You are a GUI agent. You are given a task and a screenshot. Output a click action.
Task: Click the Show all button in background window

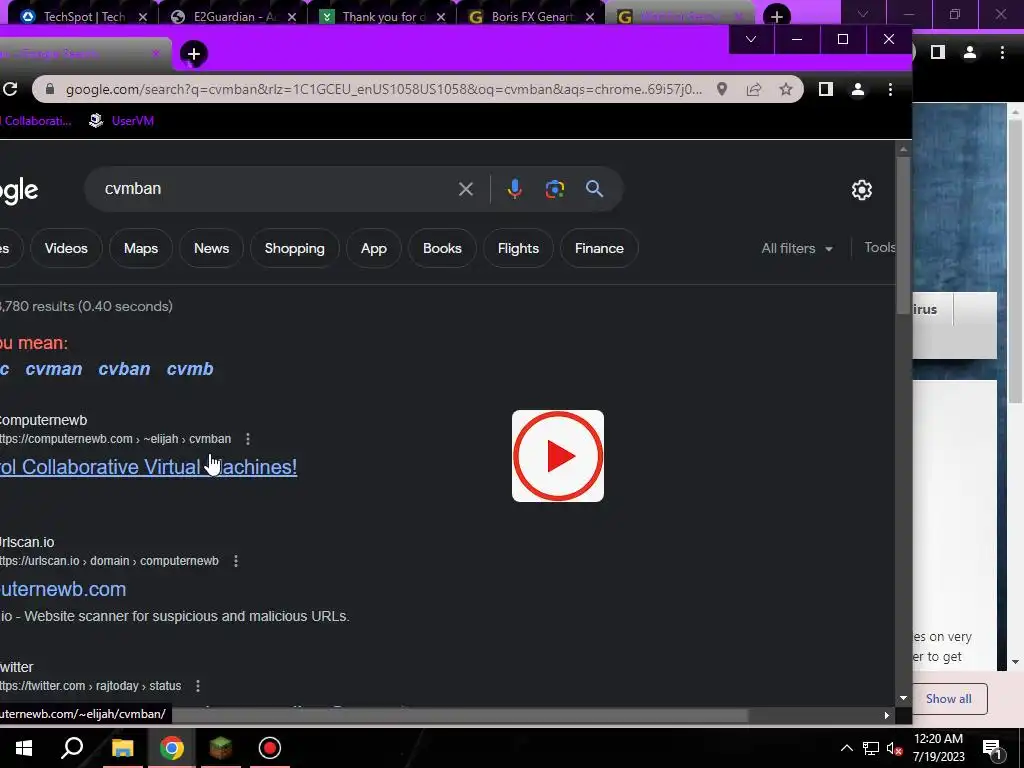(949, 699)
